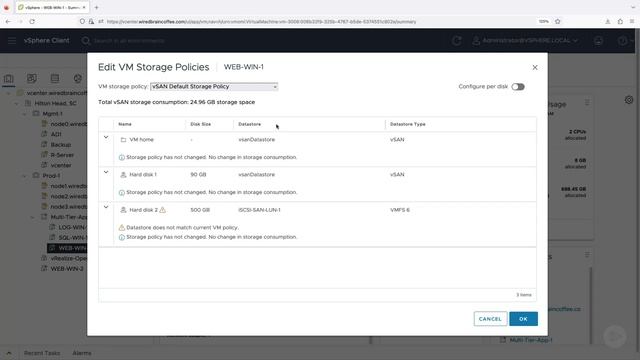The height and width of the screenshot is (360, 640).
Task: Close the vSphere browser tab
Action: coord(84,7)
